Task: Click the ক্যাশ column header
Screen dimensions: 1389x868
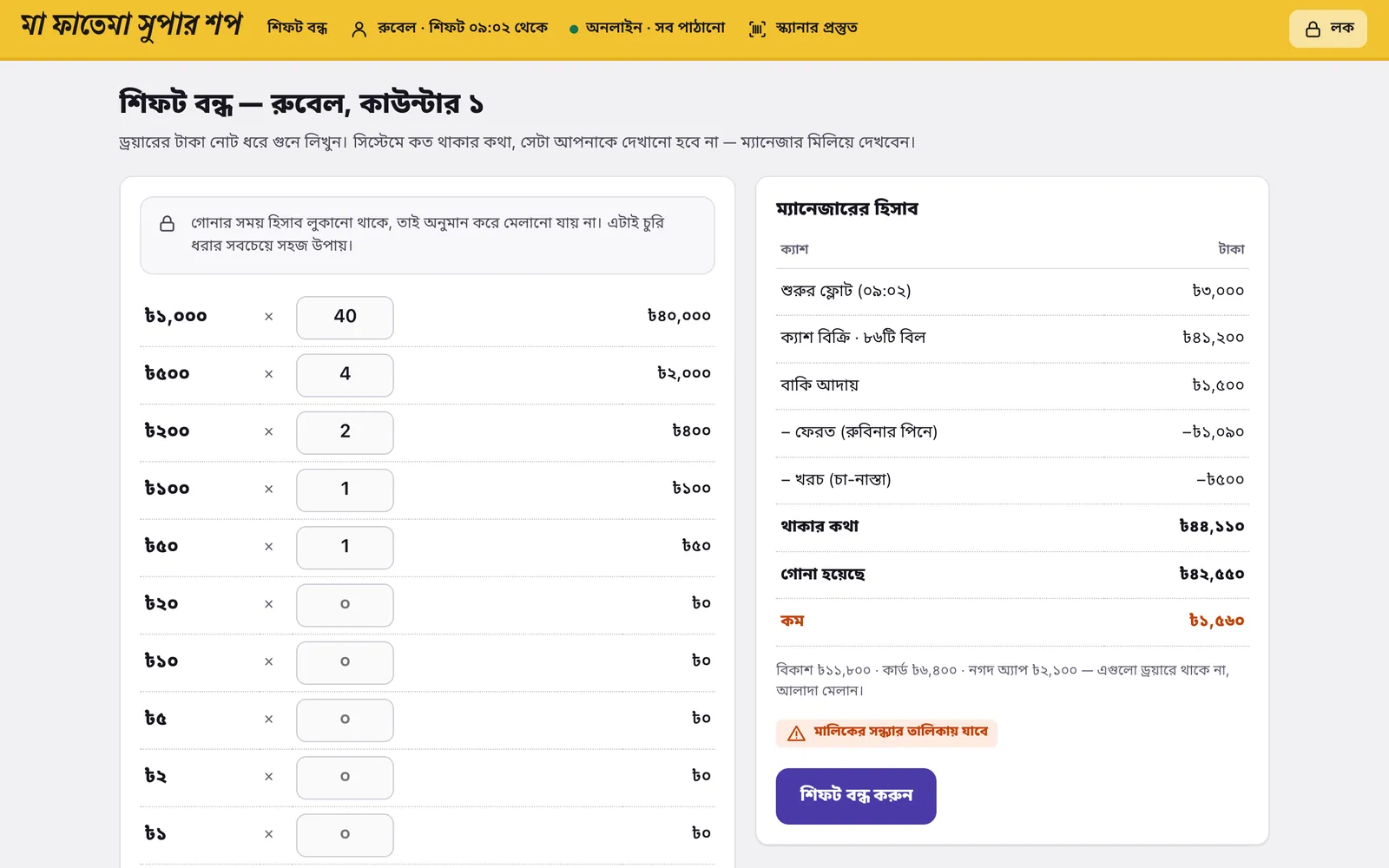Action: [794, 249]
